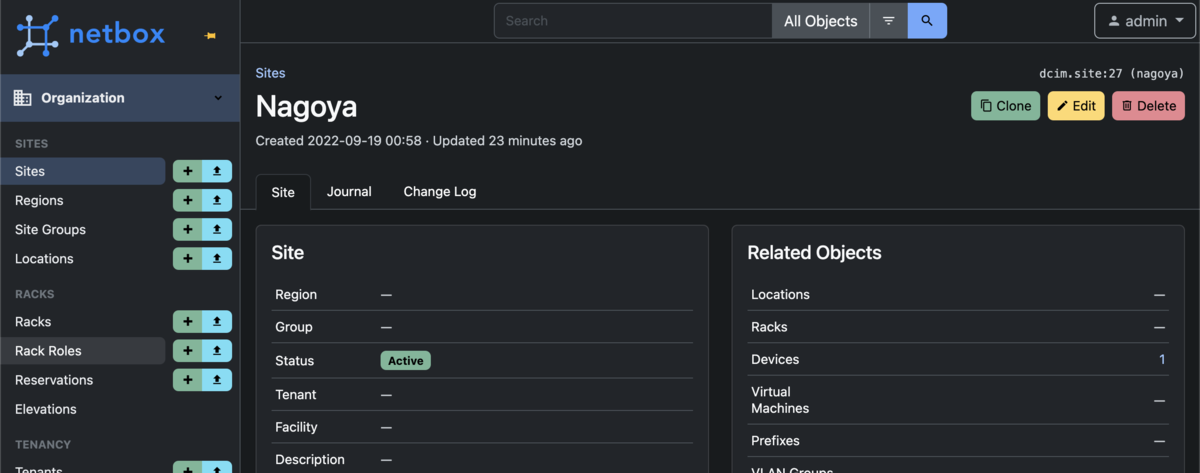
Task: Click the yellow Edit button
Action: tap(1076, 106)
